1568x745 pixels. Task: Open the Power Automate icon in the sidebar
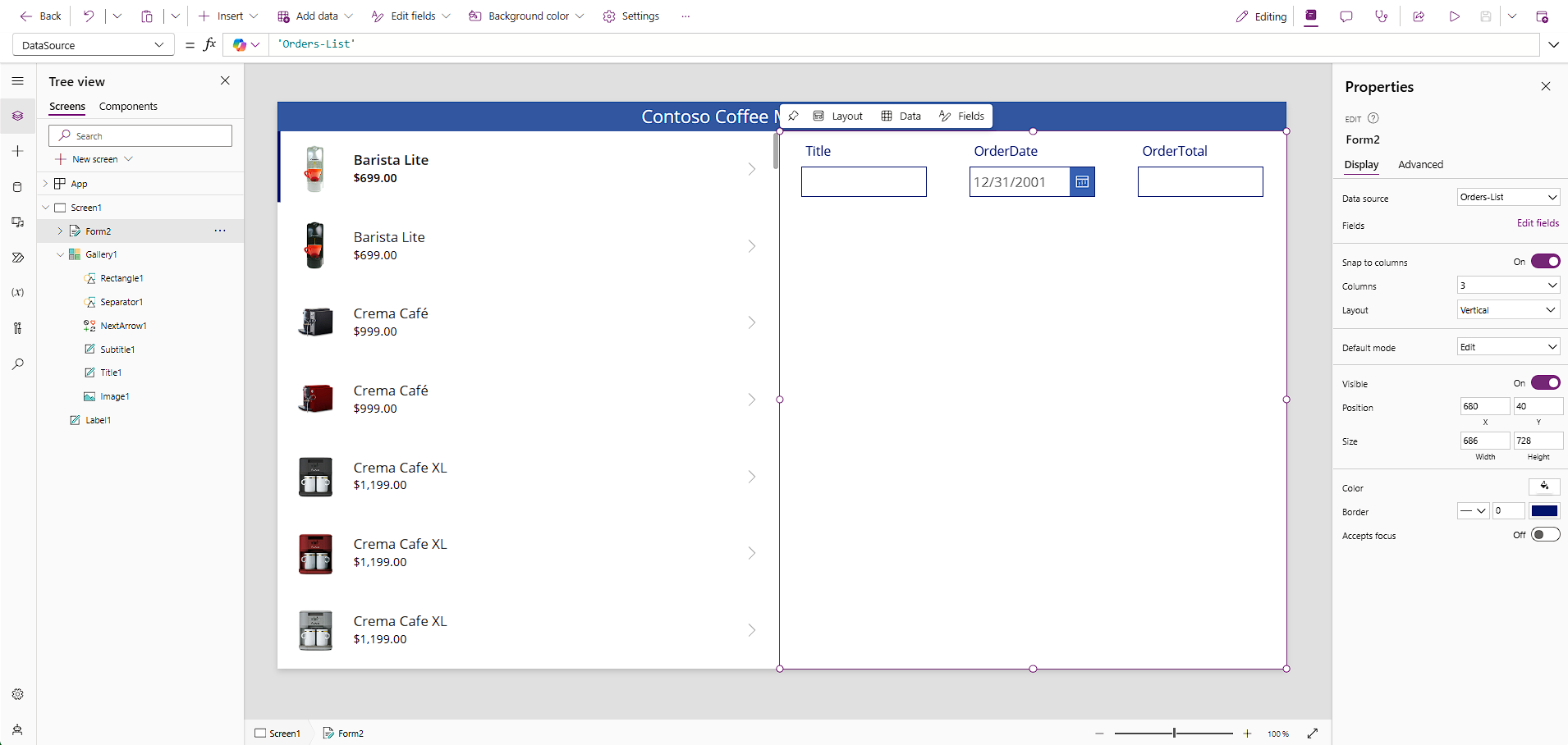click(x=17, y=258)
